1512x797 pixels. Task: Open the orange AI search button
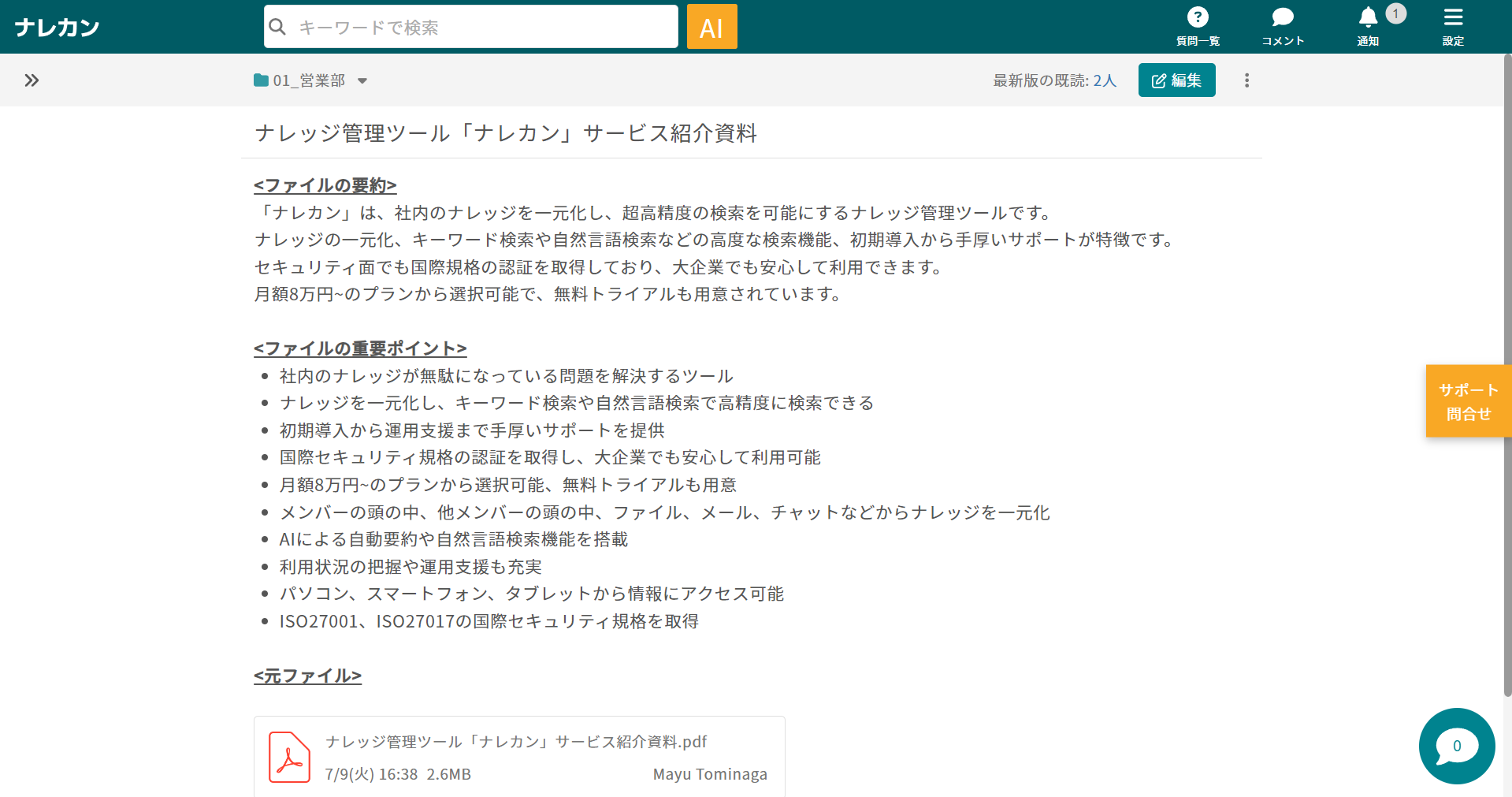coord(711,27)
